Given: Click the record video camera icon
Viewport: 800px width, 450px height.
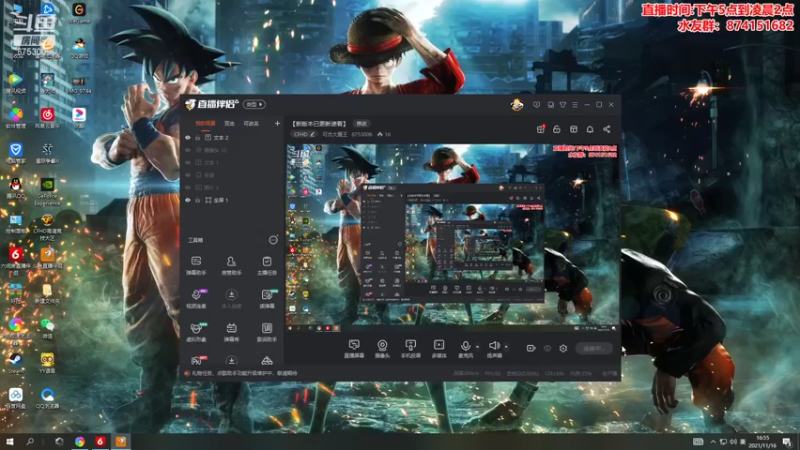Looking at the screenshot, I should [x=531, y=348].
